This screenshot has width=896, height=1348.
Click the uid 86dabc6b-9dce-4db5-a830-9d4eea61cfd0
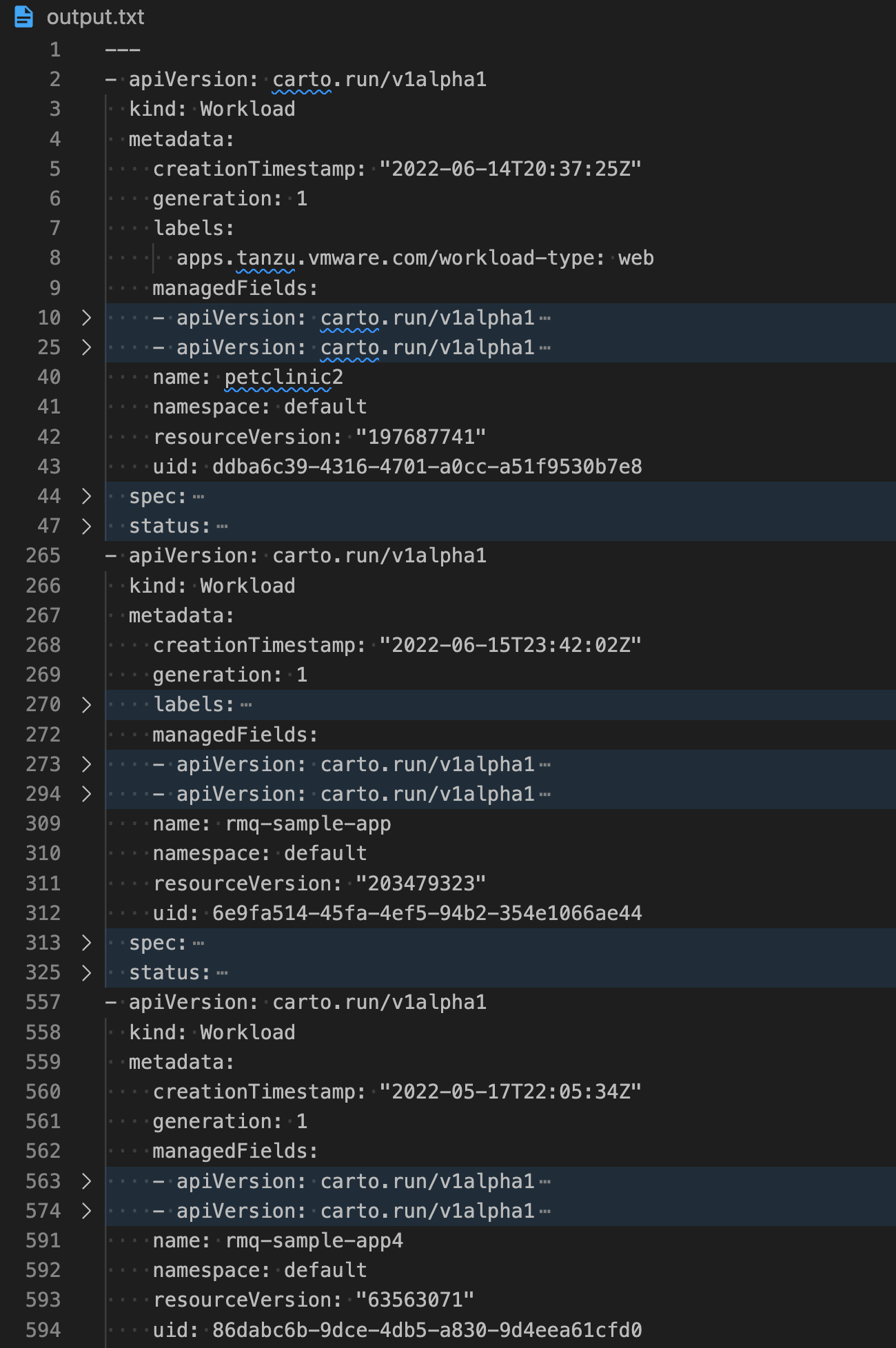[x=427, y=1330]
